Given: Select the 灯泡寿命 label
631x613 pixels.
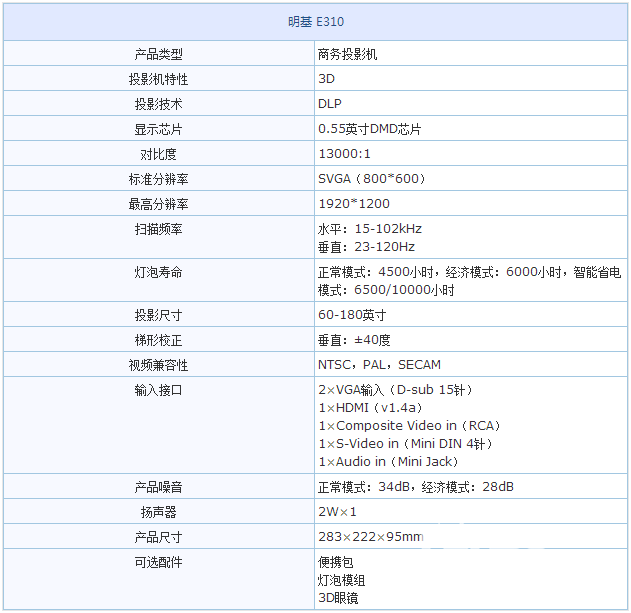Looking at the screenshot, I should pos(159,272).
